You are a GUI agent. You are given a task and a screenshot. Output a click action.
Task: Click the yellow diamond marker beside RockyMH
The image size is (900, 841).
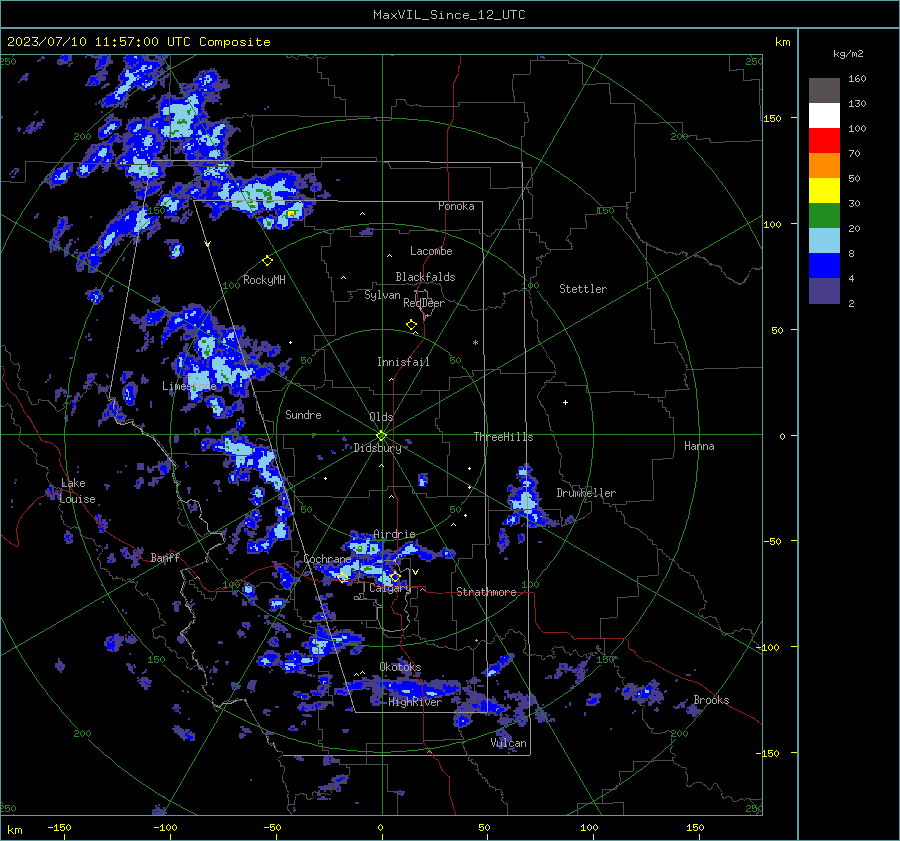(267, 261)
